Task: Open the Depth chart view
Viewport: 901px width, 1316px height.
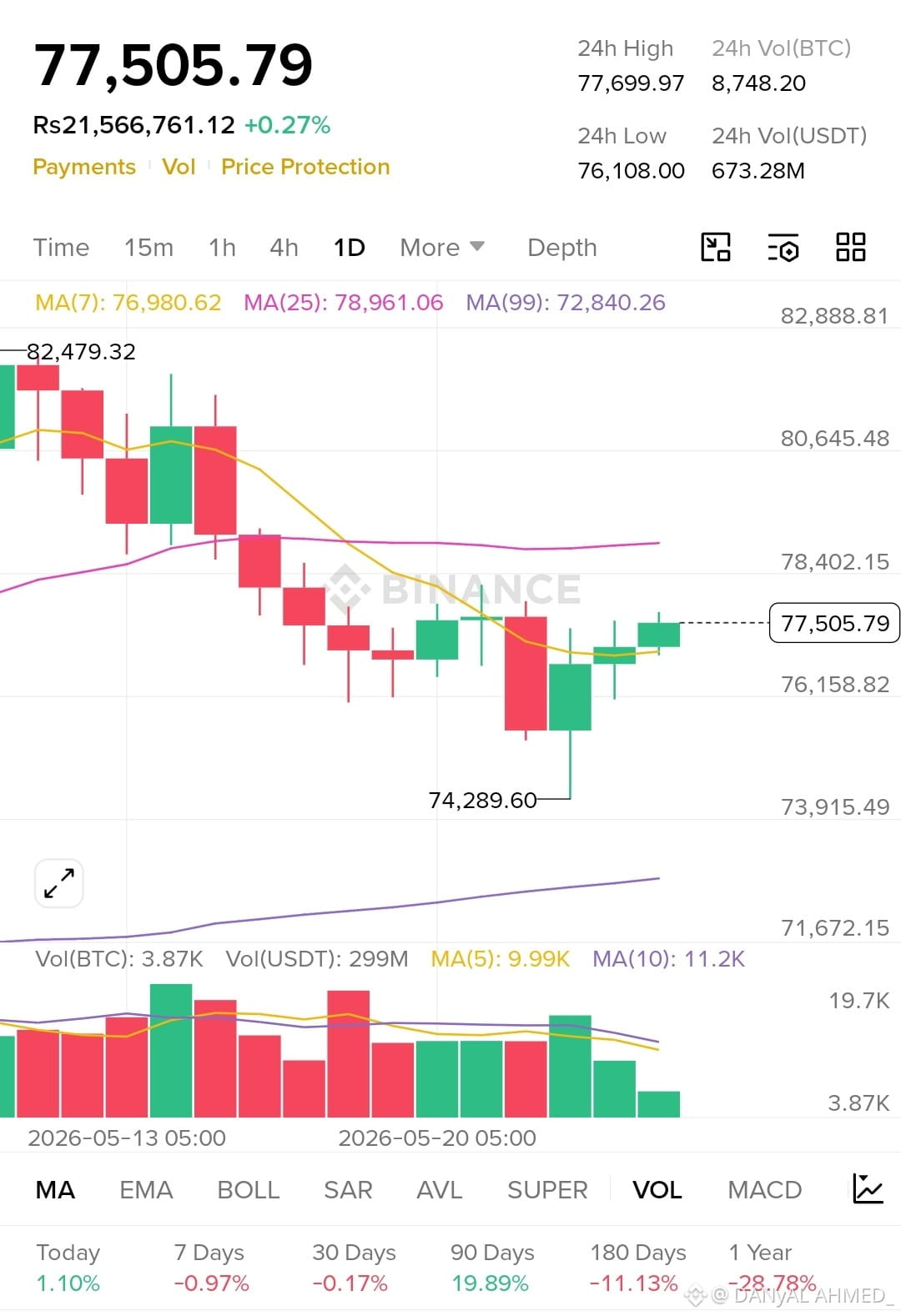Action: pyautogui.click(x=562, y=248)
